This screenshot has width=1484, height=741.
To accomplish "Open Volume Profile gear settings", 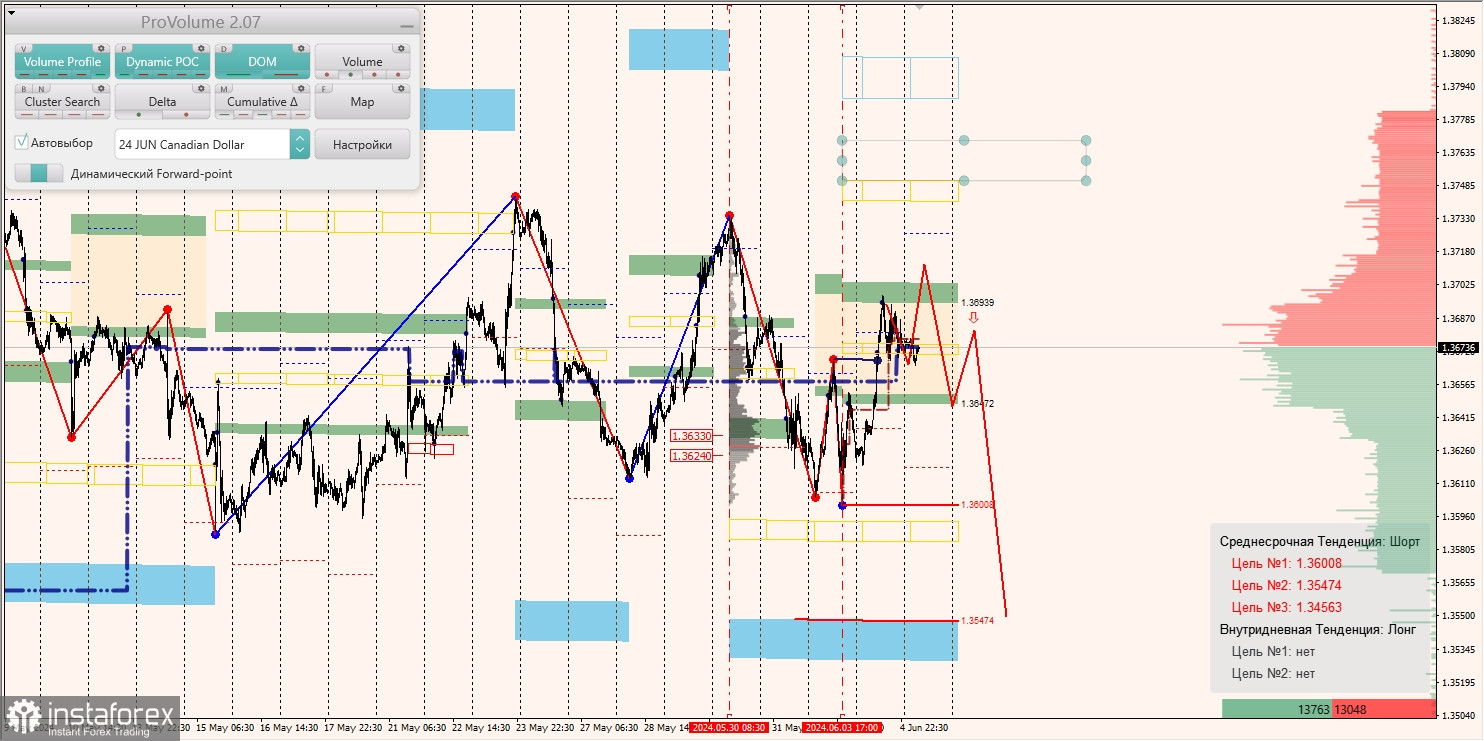I will 101,48.
